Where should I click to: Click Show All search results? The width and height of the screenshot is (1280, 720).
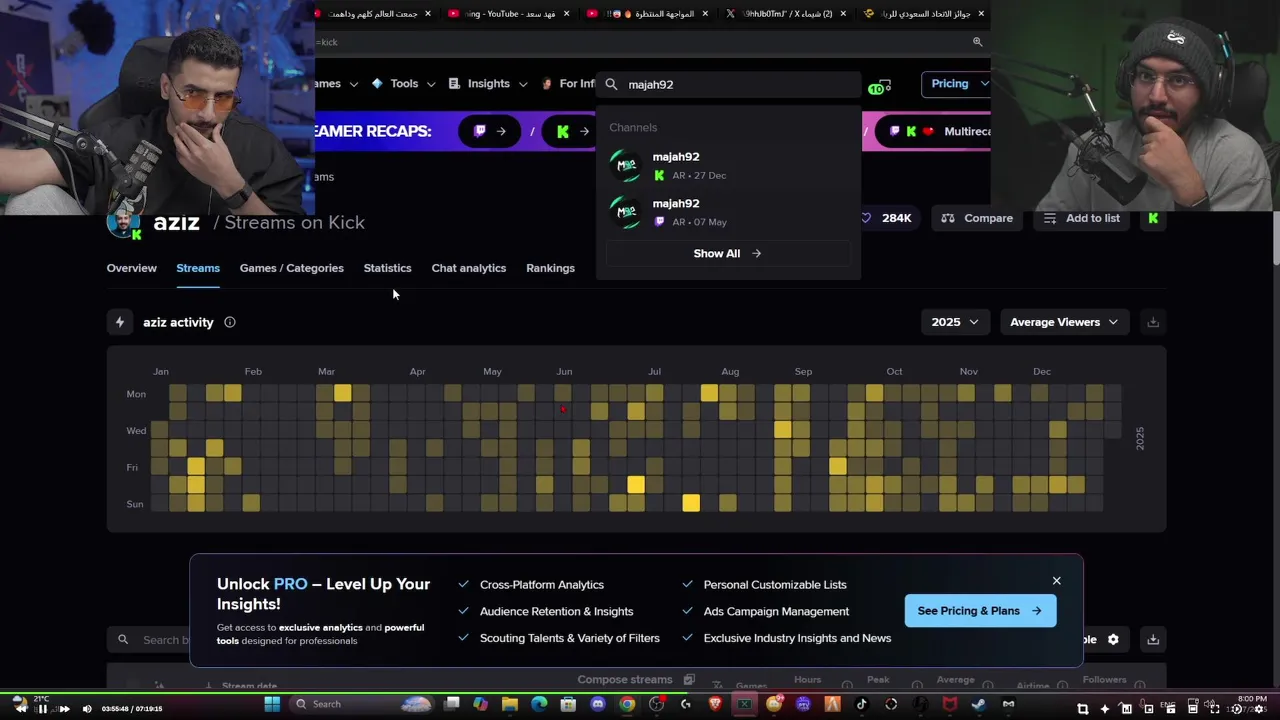(x=728, y=254)
